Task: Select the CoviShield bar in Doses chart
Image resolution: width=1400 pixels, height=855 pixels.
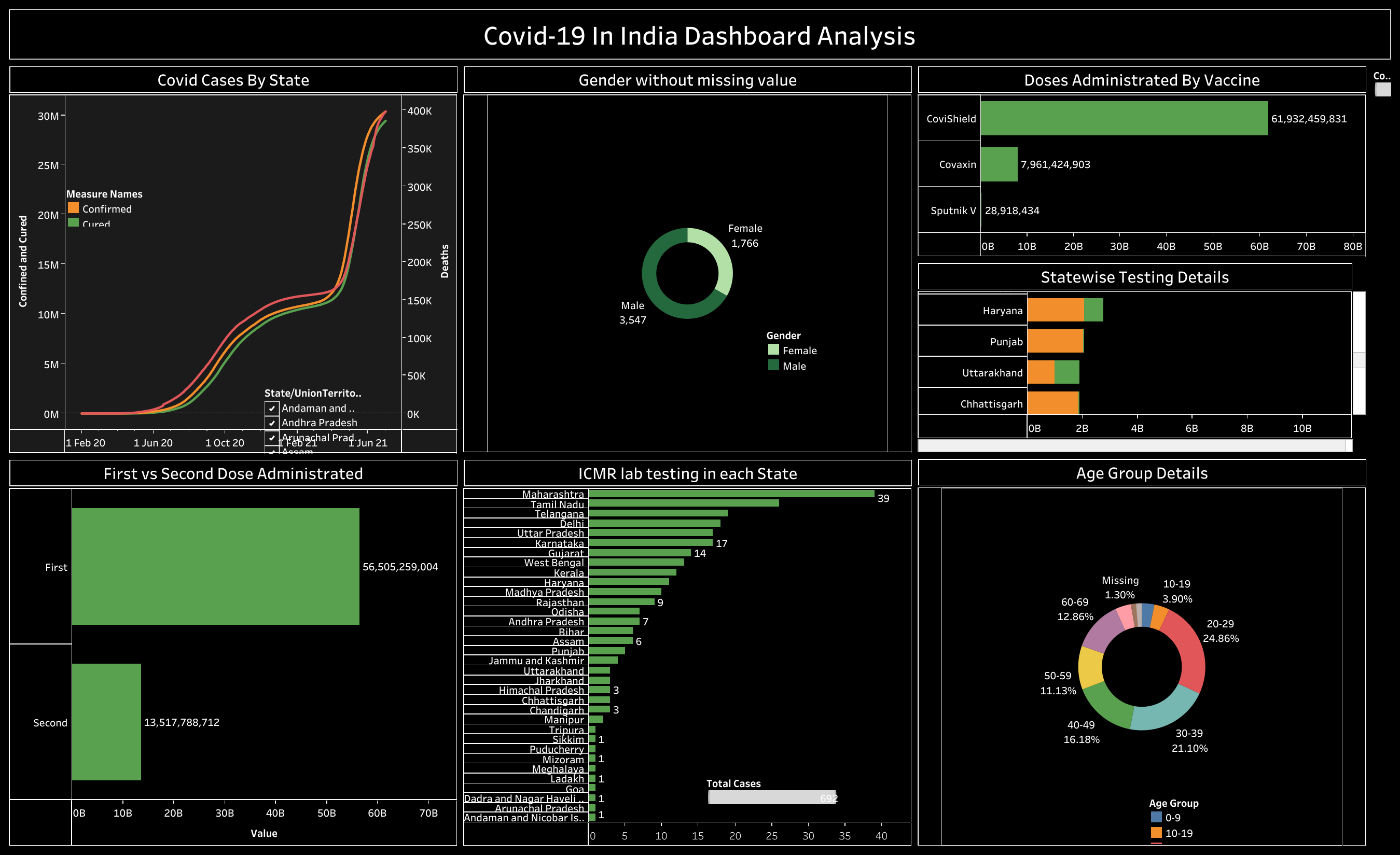Action: click(1125, 119)
